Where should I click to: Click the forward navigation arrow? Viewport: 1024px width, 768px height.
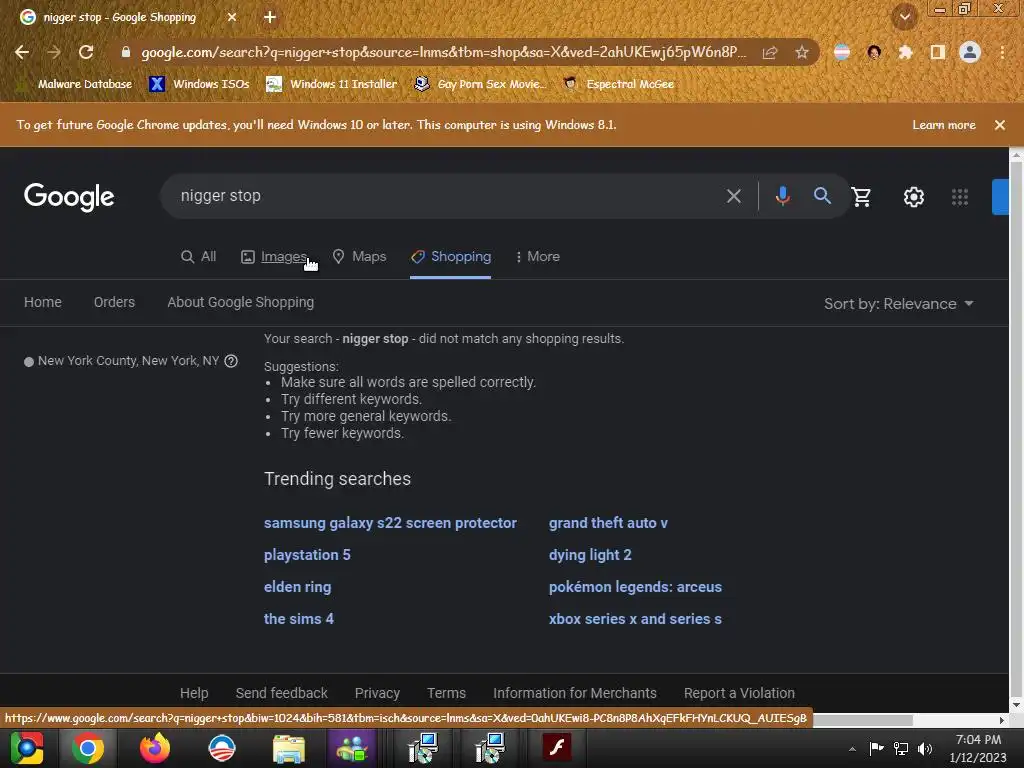(54, 52)
